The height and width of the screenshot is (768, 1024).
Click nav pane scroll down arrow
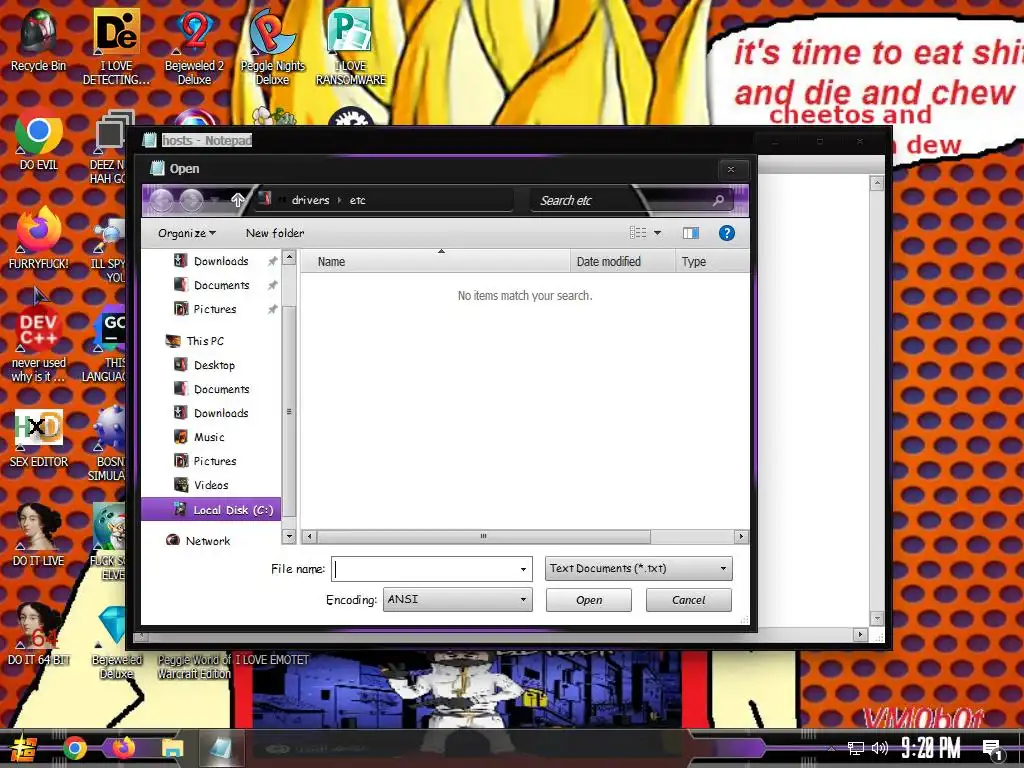coord(289,536)
